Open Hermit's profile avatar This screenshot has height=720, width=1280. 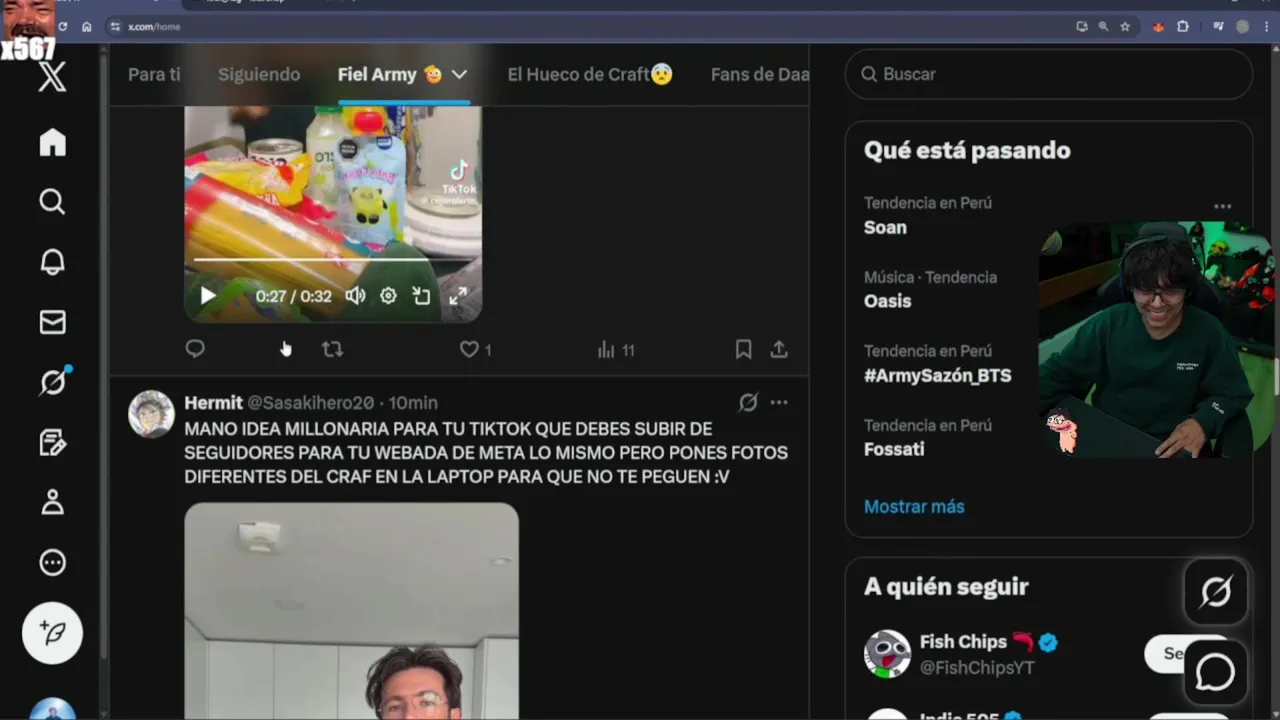(x=151, y=414)
